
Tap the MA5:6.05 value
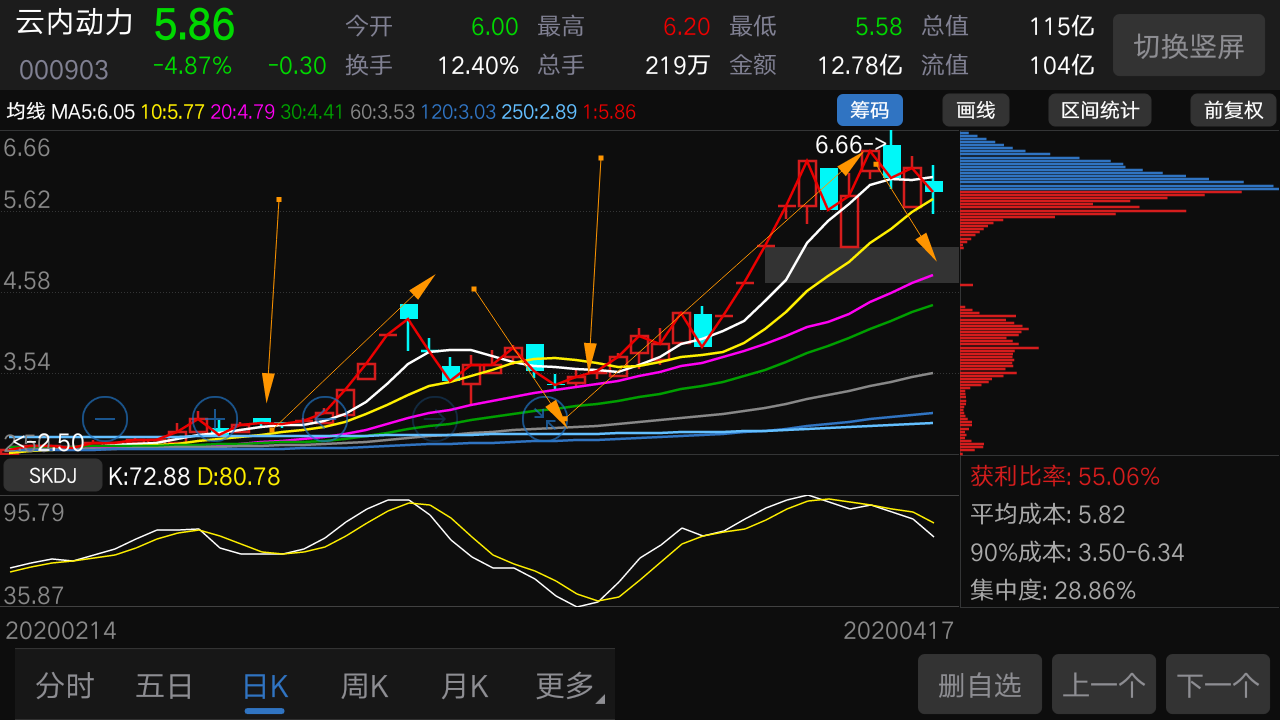coord(93,111)
